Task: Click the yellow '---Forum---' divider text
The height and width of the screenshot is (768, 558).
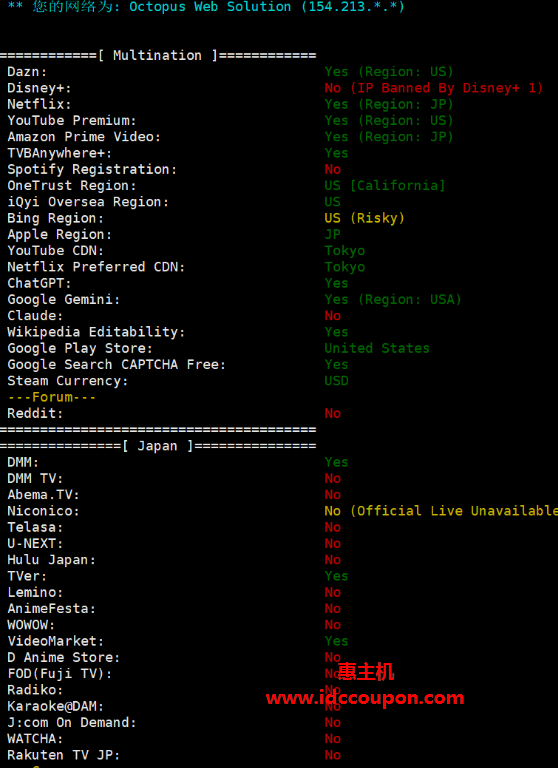Action: tap(51, 397)
